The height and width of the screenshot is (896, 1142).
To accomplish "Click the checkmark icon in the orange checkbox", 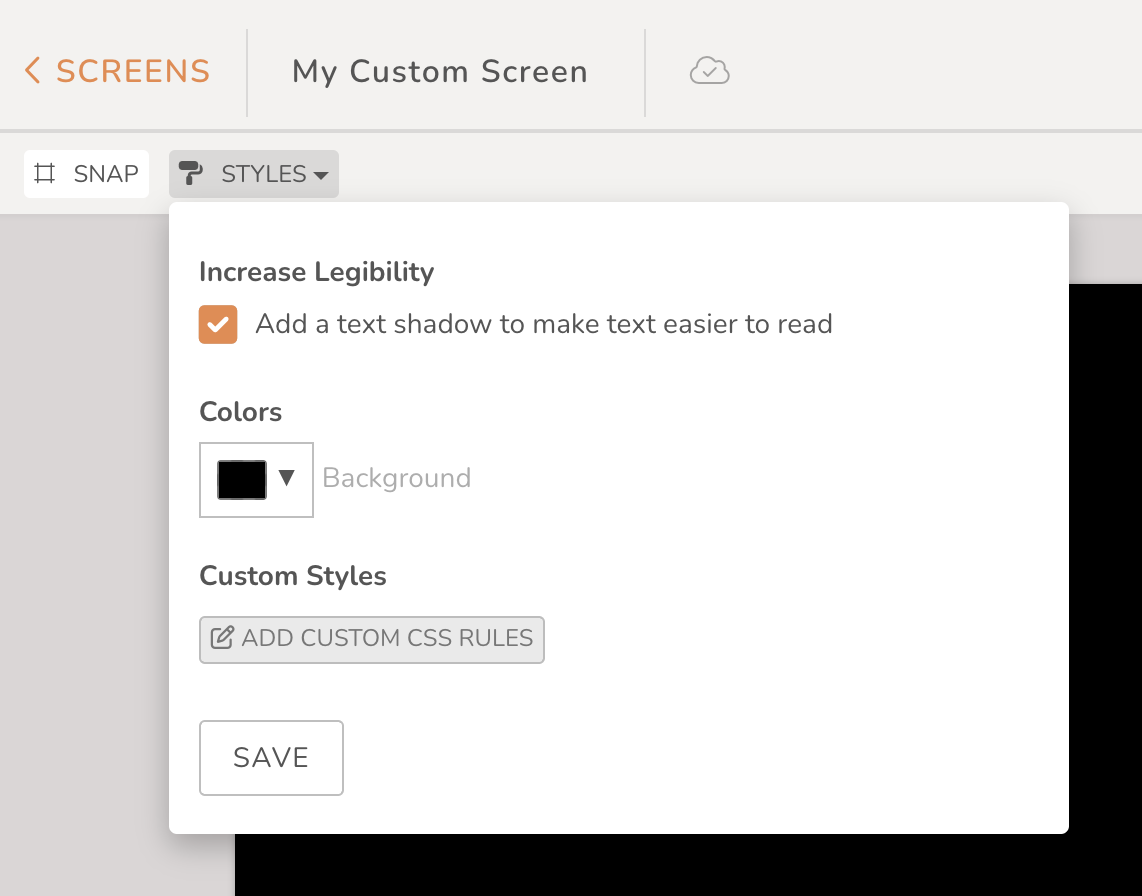I will point(218,324).
